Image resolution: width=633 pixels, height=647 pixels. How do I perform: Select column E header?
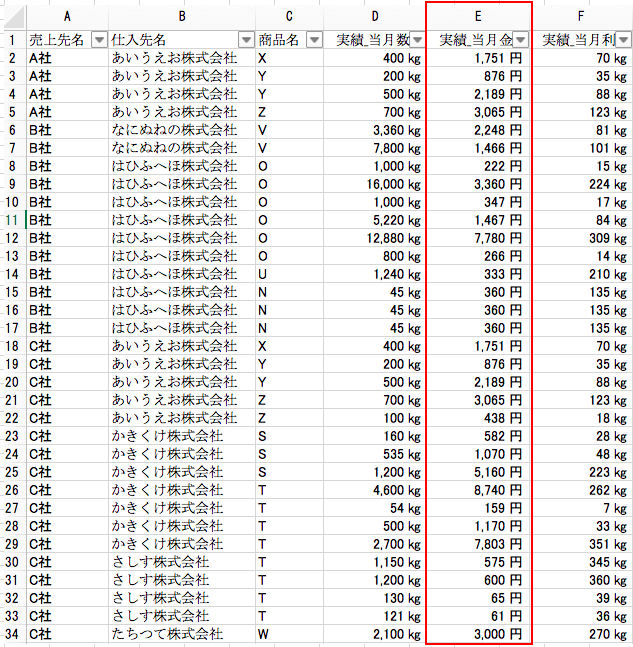click(478, 17)
